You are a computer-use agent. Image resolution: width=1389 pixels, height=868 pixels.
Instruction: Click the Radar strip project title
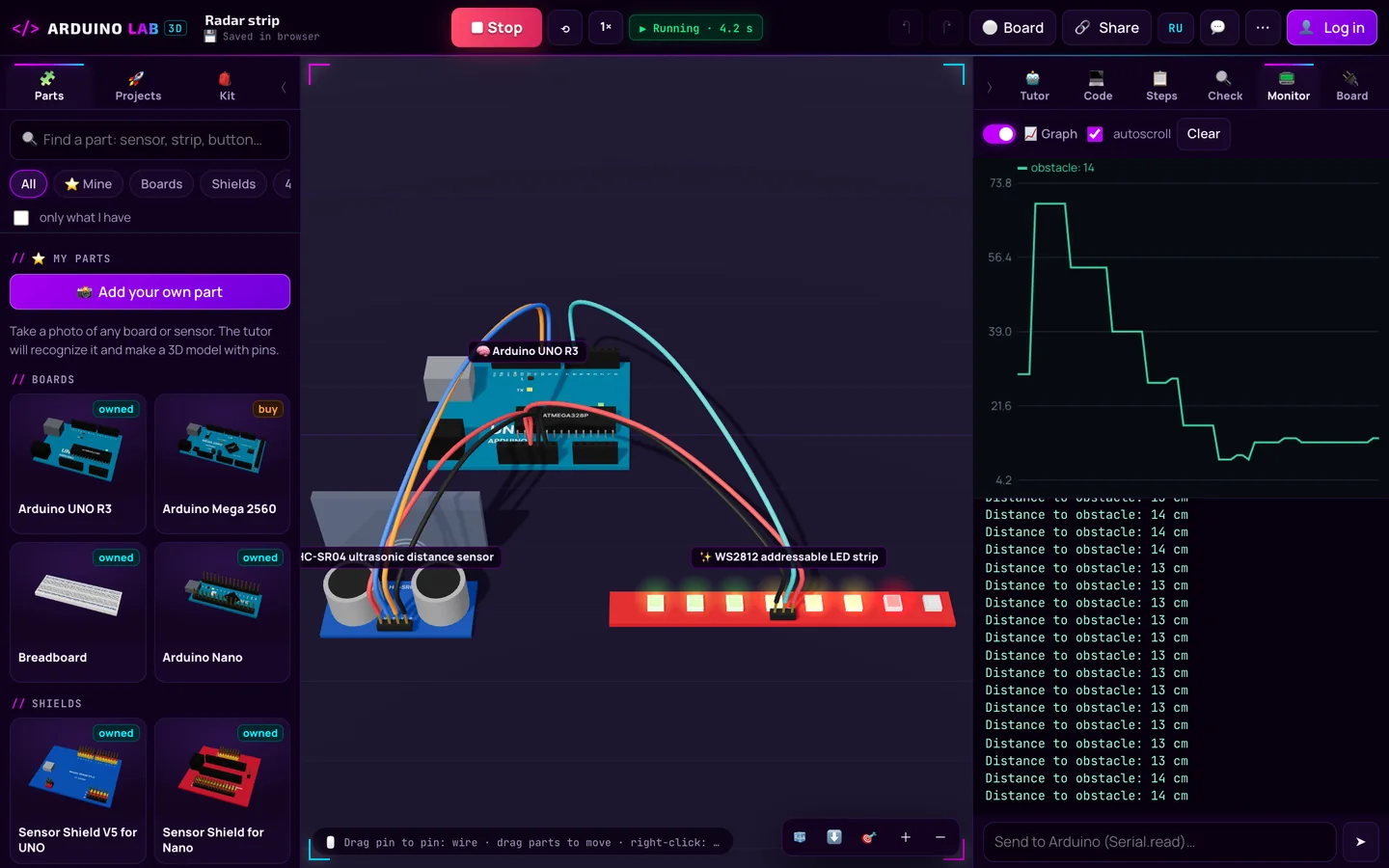(242, 20)
